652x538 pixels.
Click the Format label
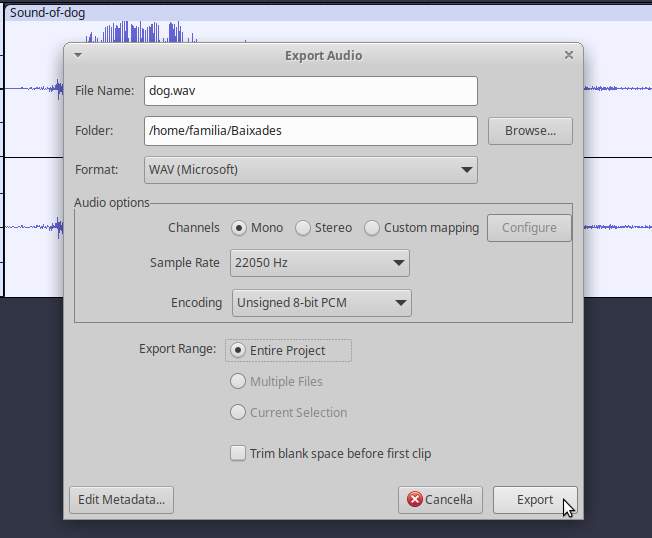click(x=96, y=170)
